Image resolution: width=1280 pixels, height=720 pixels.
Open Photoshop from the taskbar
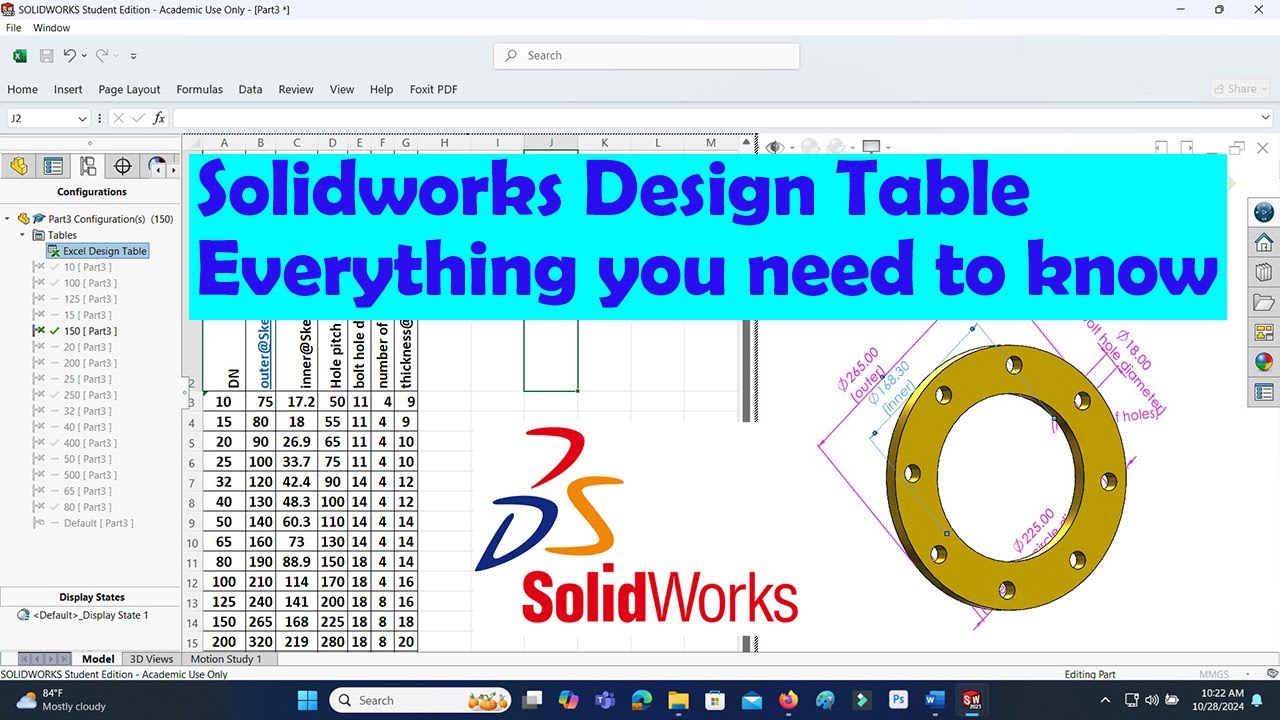[x=898, y=700]
